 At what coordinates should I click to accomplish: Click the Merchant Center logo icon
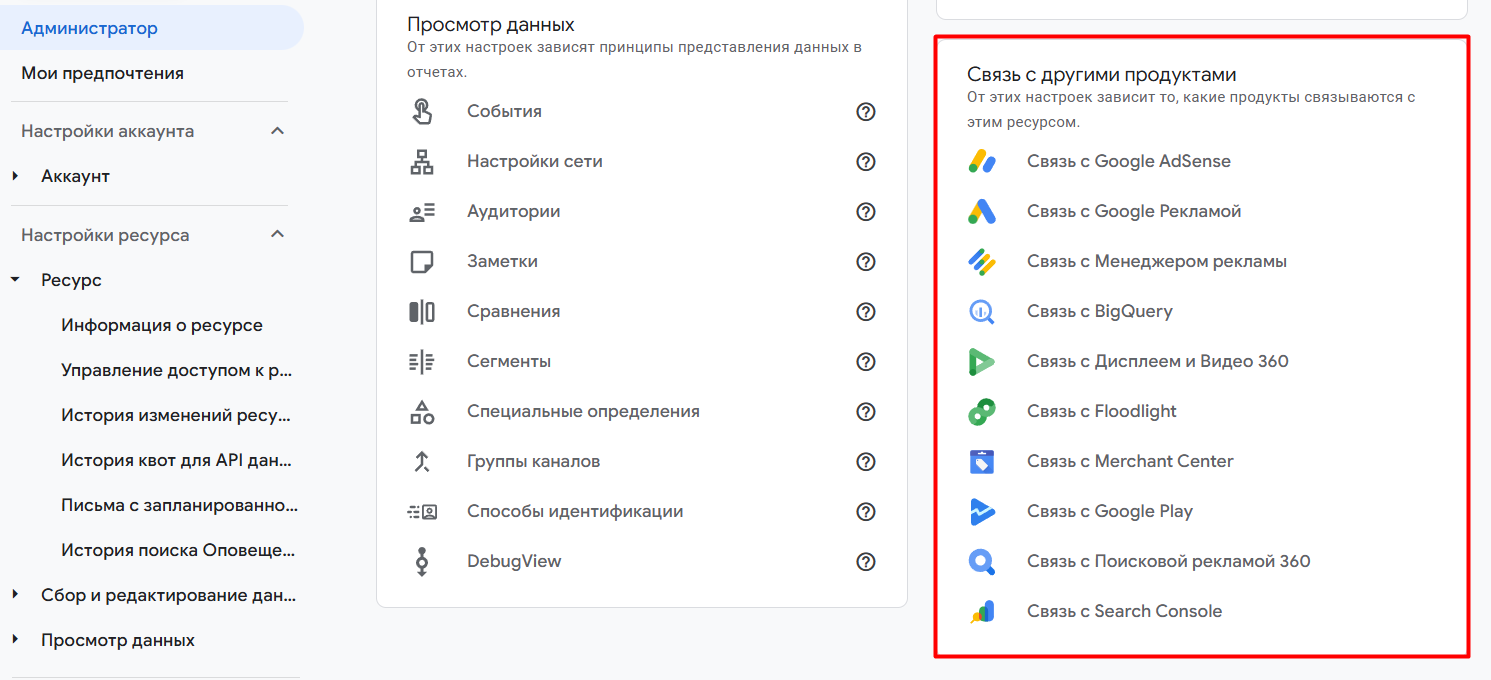[x=982, y=461]
